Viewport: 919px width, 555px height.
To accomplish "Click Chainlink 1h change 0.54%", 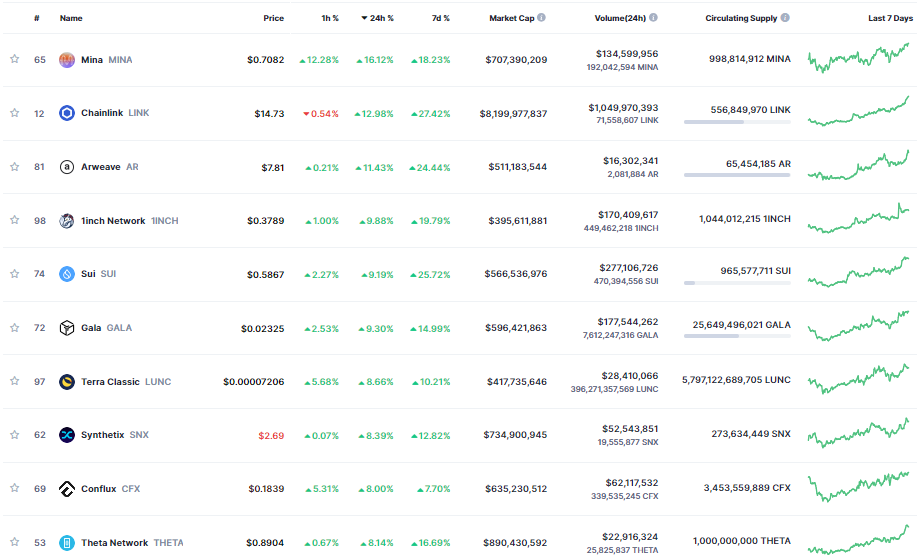I will point(321,114).
